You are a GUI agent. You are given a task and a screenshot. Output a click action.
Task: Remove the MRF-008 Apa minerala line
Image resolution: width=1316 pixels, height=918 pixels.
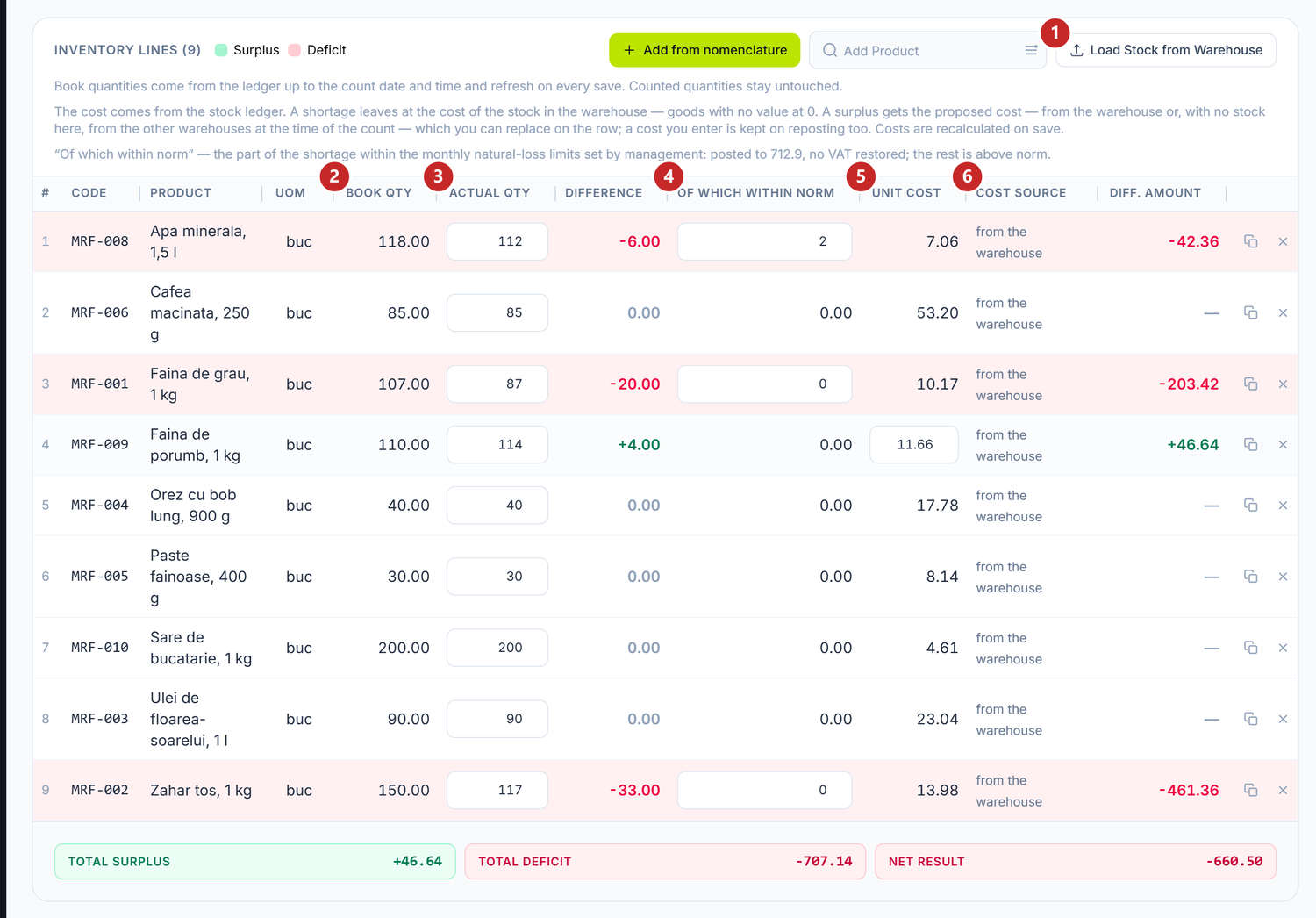click(1283, 241)
